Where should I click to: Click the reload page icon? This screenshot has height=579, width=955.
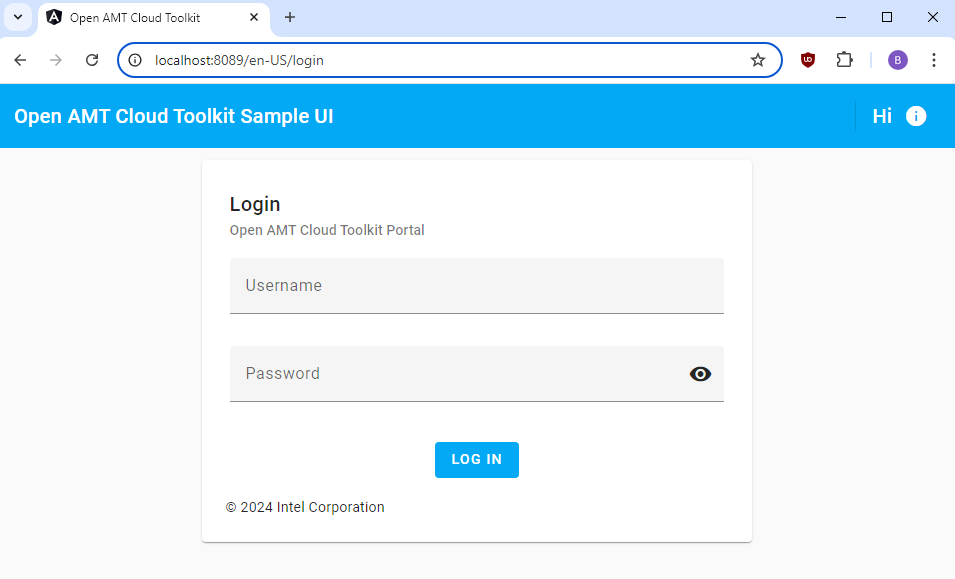91,60
